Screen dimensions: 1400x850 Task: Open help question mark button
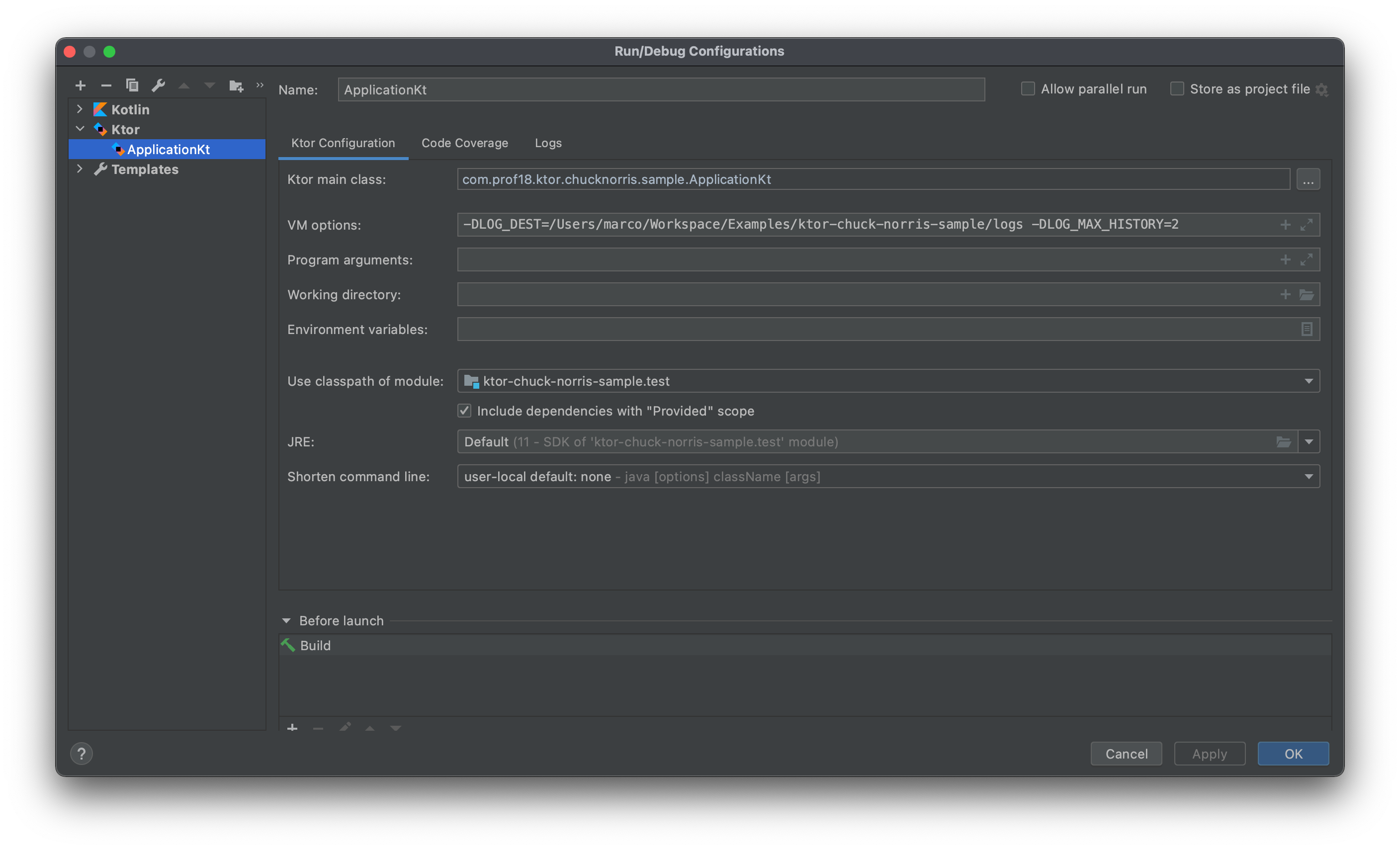pyautogui.click(x=81, y=754)
